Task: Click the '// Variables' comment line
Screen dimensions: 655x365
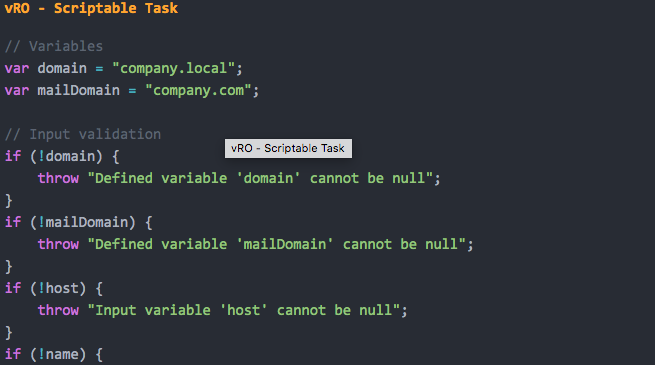Action: coord(53,46)
